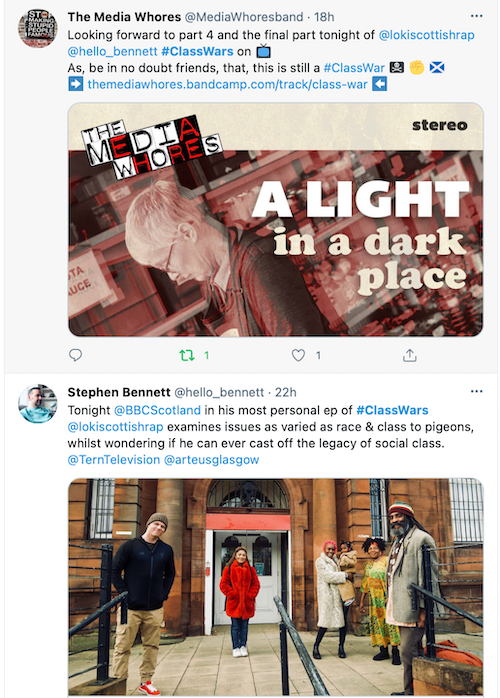
Task: Share The Media Whores tweet
Action: pyautogui.click(x=410, y=355)
